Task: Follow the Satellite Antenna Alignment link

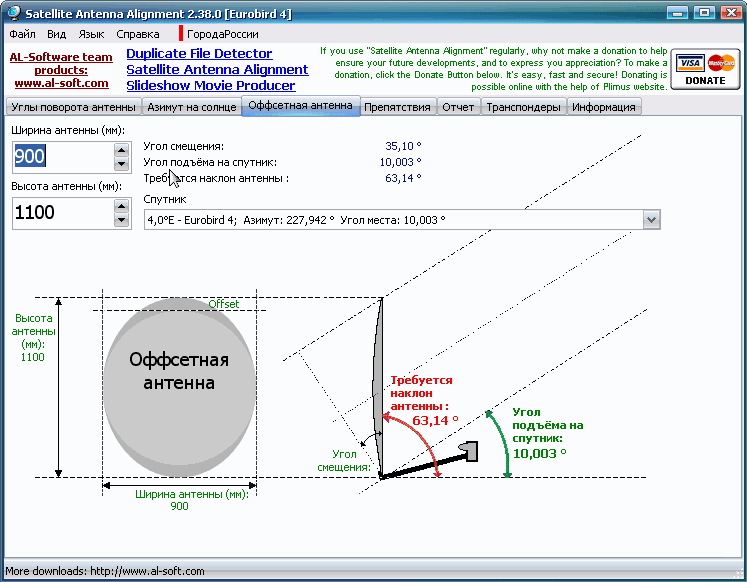Action: (x=217, y=70)
